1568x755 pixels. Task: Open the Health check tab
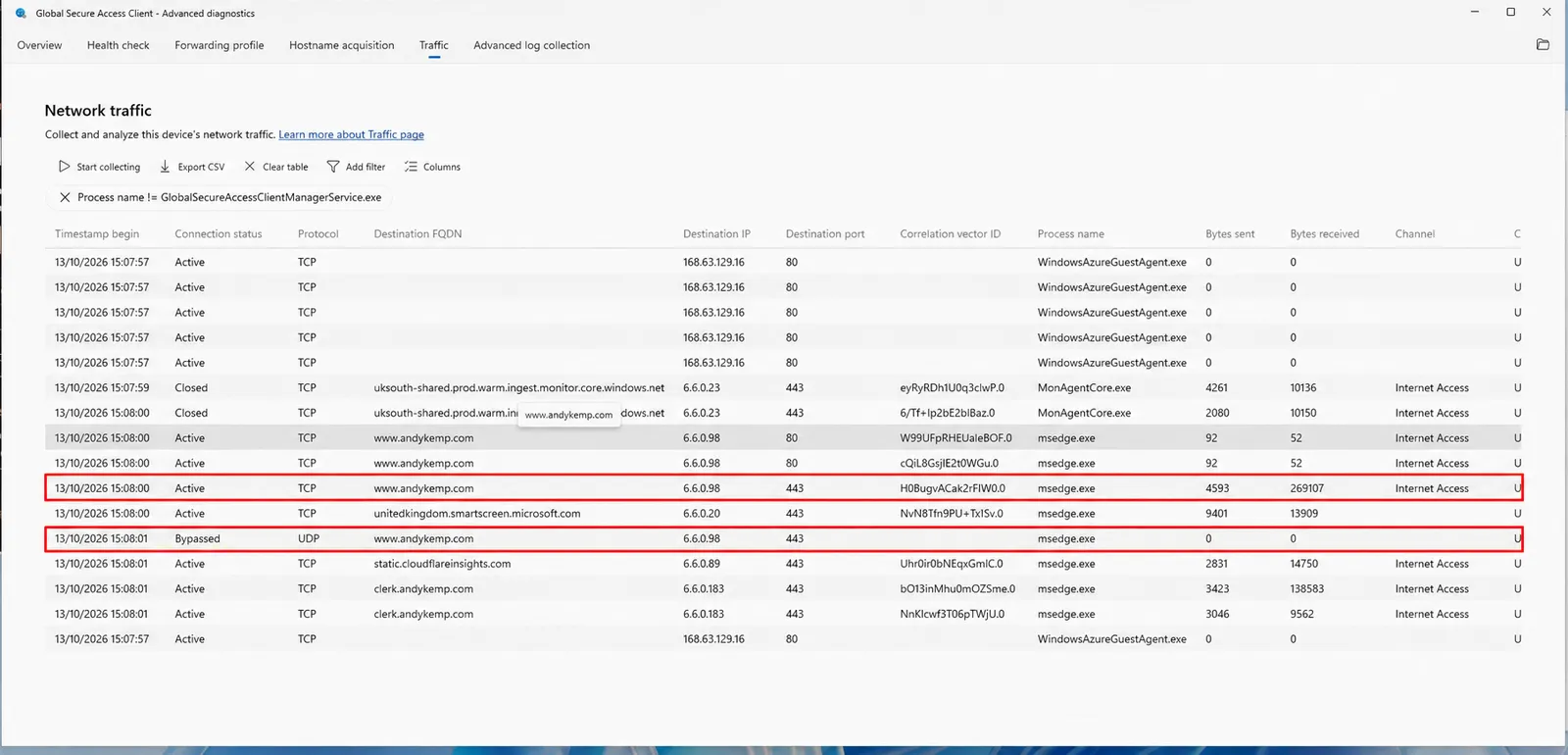119,45
